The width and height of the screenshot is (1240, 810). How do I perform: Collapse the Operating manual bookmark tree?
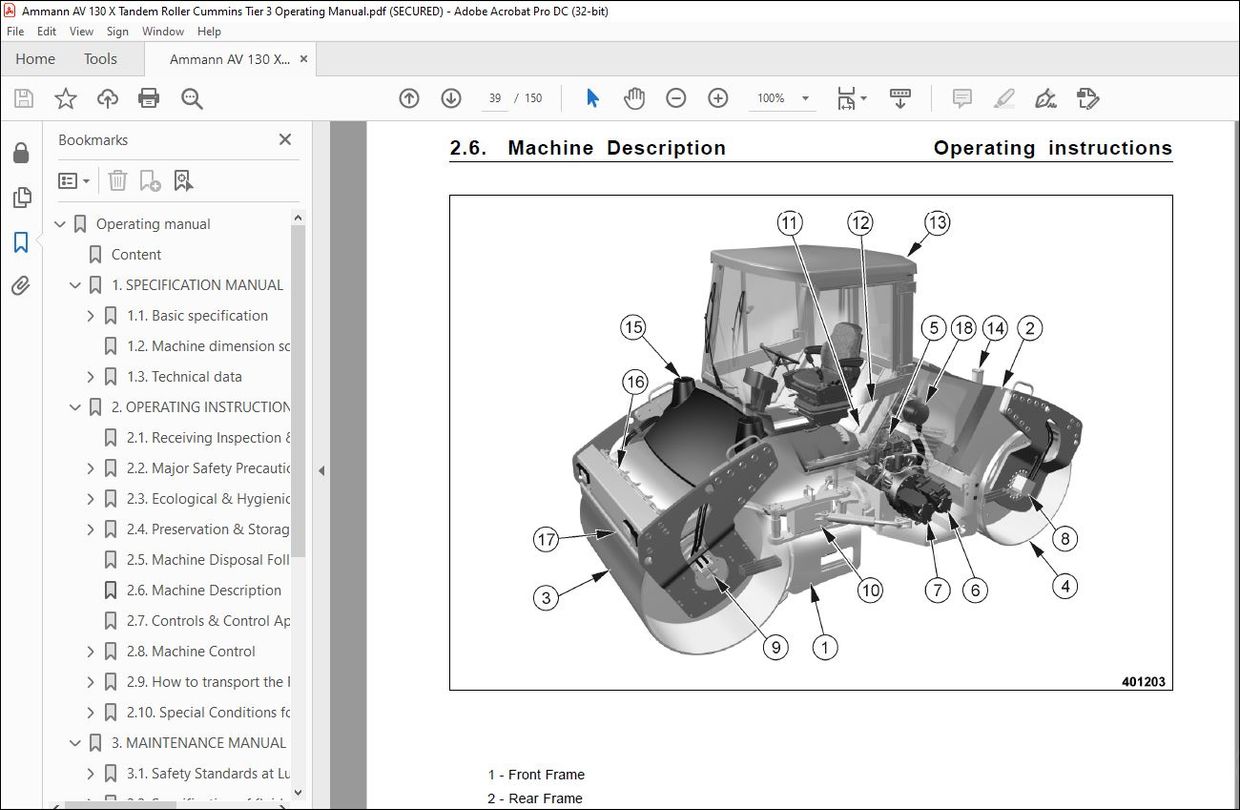tap(60, 223)
